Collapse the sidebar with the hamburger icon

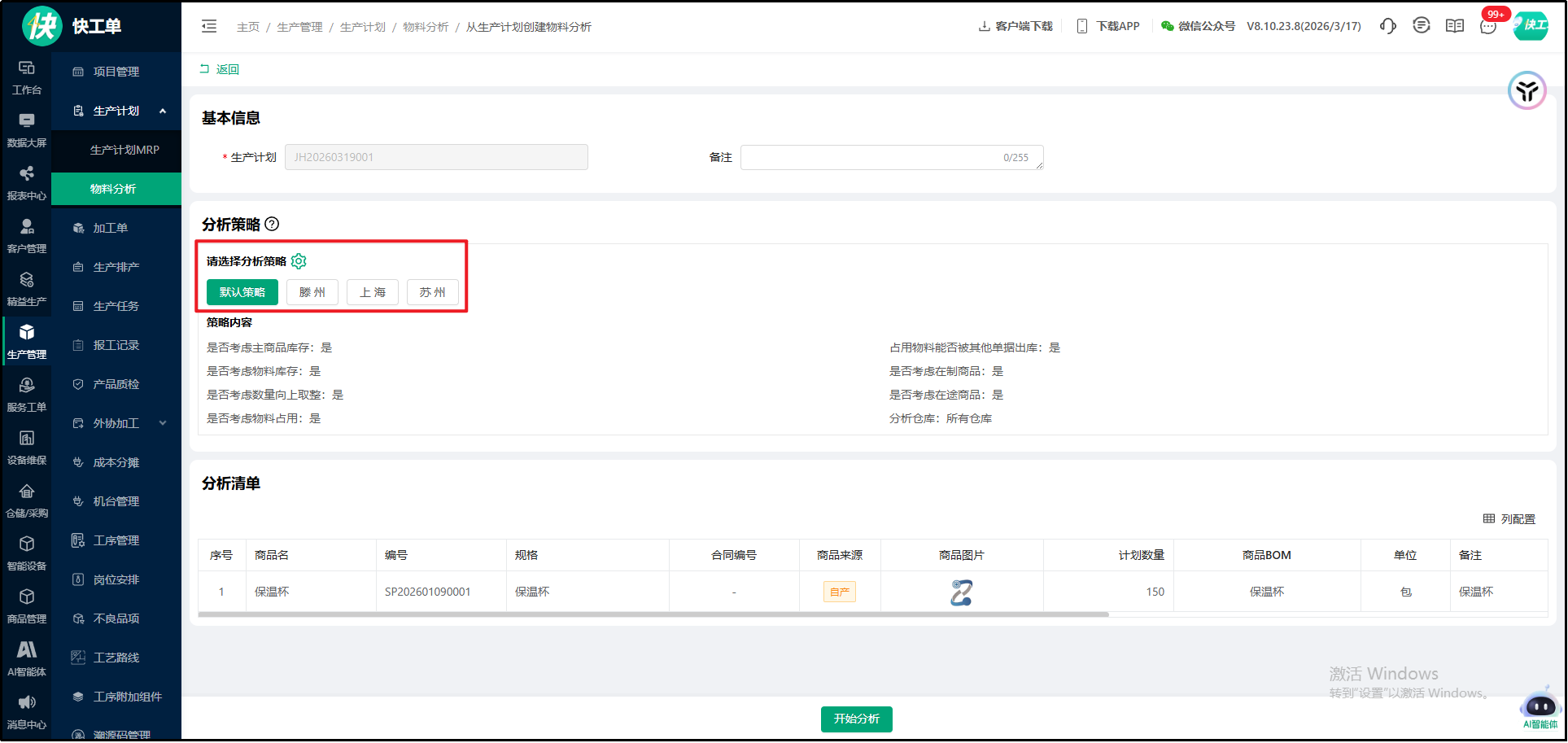point(209,26)
